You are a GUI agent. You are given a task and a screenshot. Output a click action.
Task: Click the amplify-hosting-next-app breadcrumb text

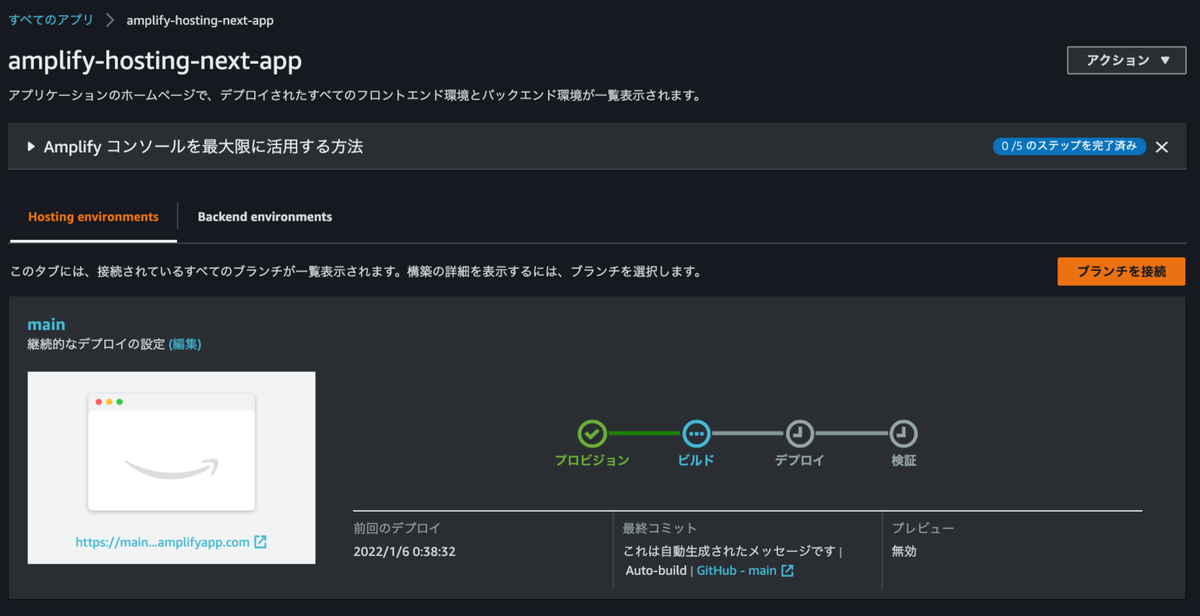coord(200,20)
